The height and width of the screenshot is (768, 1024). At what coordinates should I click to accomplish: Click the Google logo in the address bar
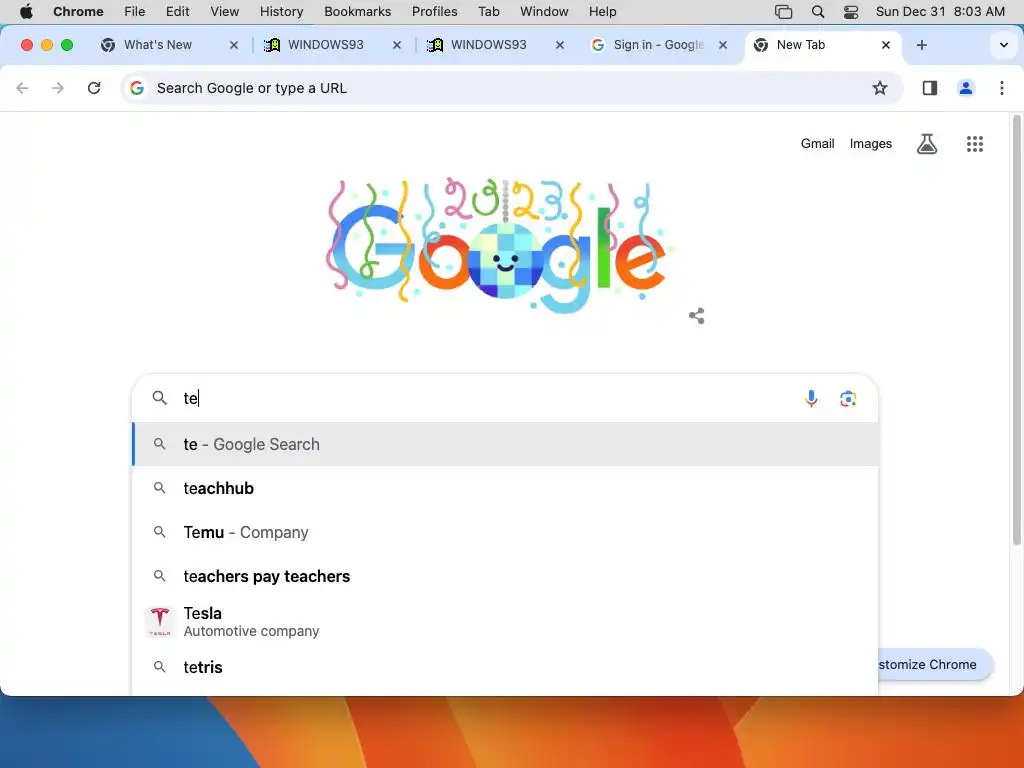click(136, 88)
